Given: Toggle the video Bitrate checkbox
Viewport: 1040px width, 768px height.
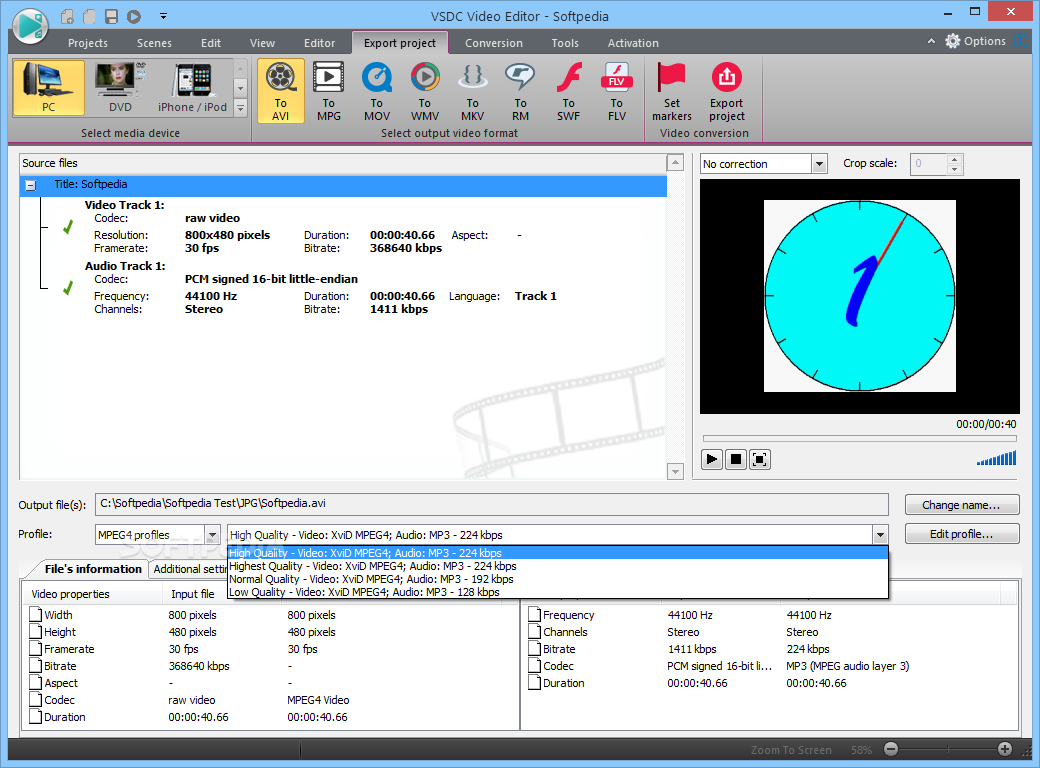Looking at the screenshot, I should [x=36, y=666].
